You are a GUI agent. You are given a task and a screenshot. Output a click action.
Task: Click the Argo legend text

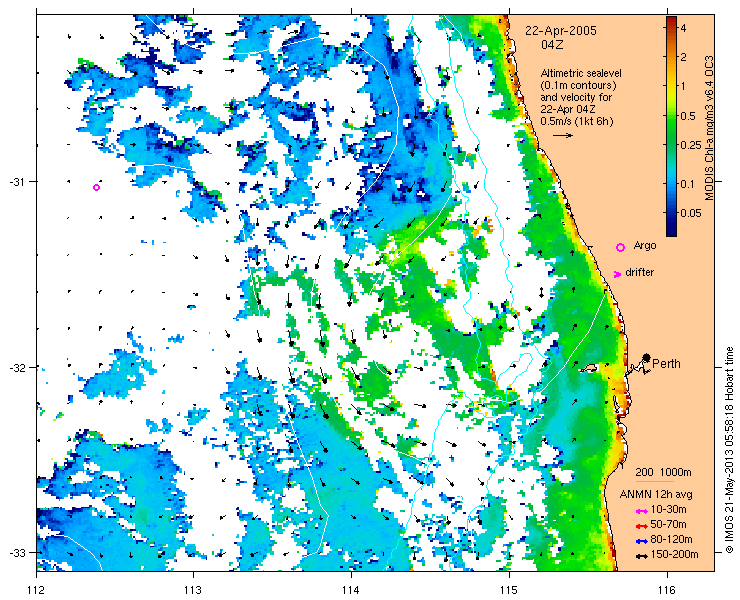[x=645, y=246]
